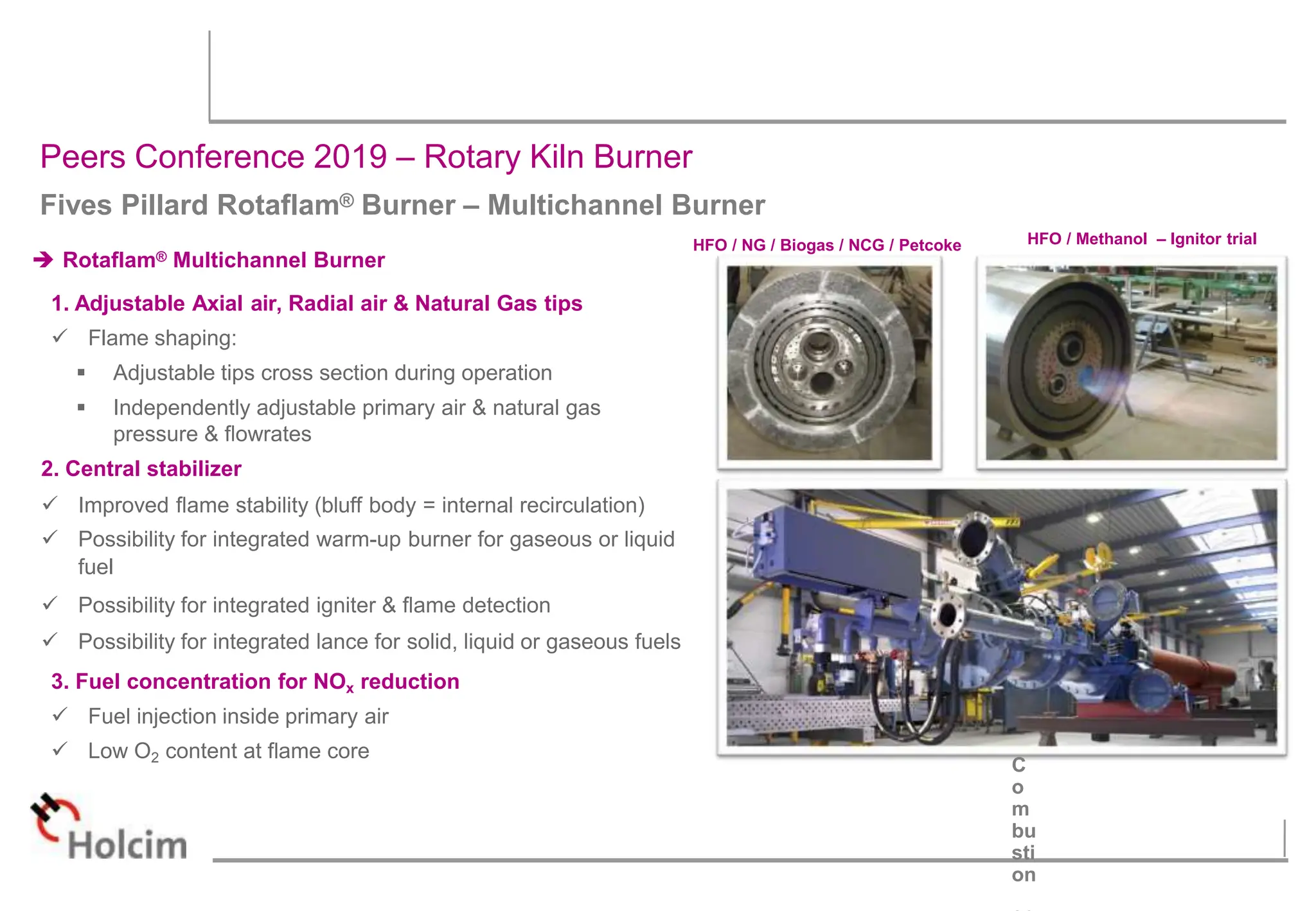Image resolution: width=1316 pixels, height=911 pixels.
Task: Click the checkmark beside Low O2 content
Action: 60,749
